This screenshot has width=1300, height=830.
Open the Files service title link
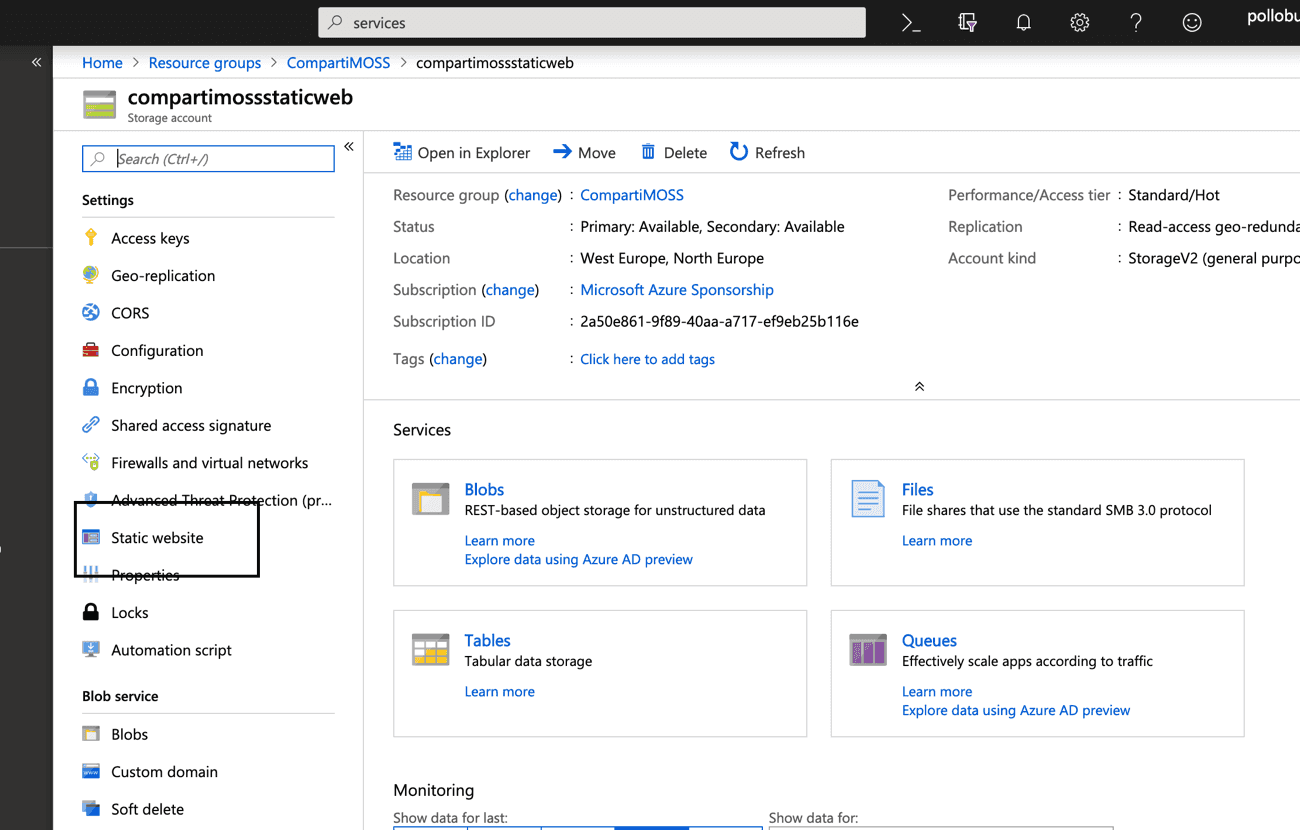[917, 489]
